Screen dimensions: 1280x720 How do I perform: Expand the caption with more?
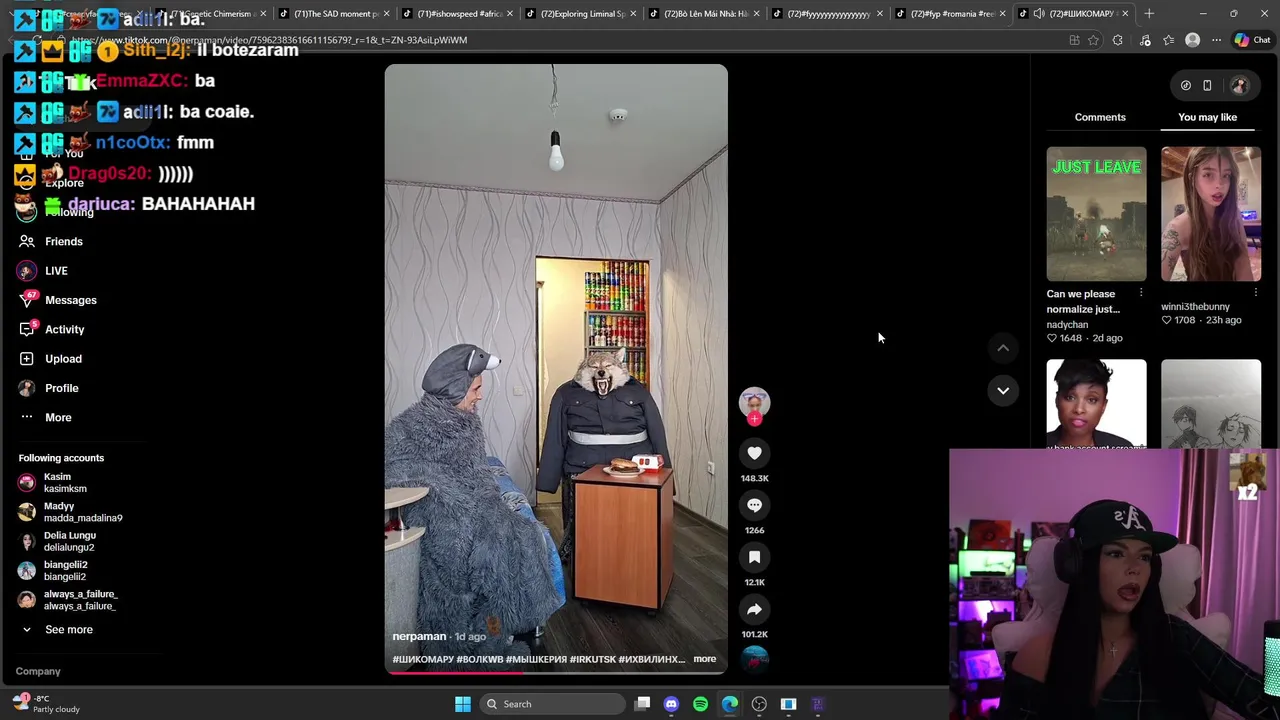pyautogui.click(x=705, y=659)
